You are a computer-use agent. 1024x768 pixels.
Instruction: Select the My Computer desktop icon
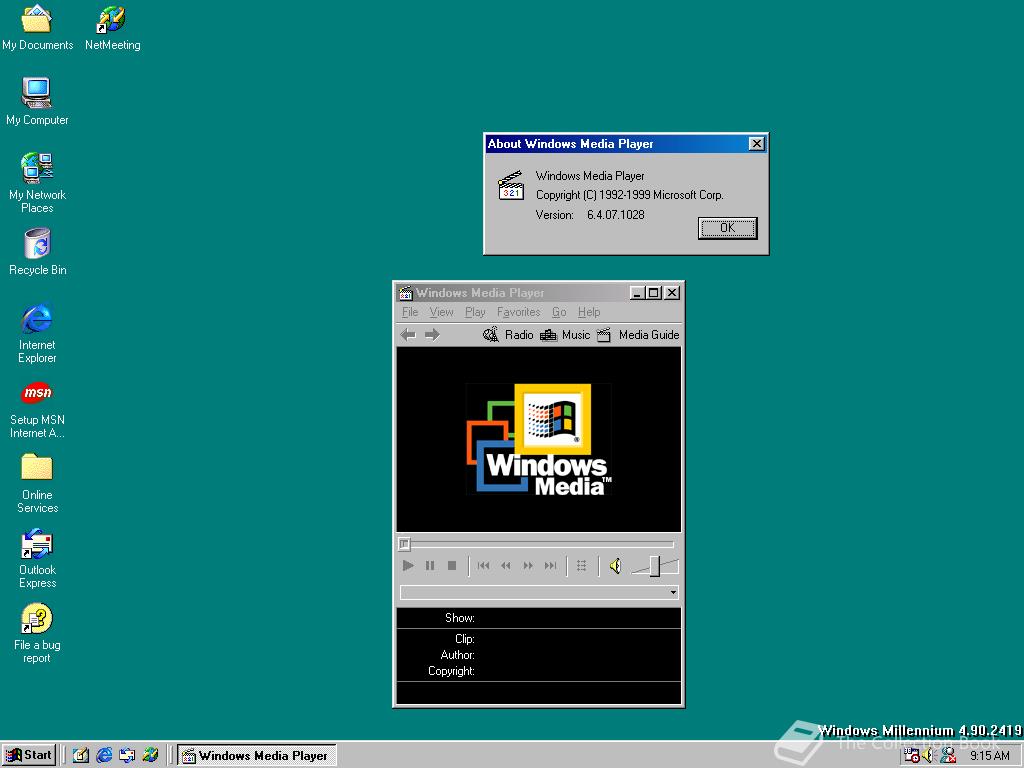(37, 101)
